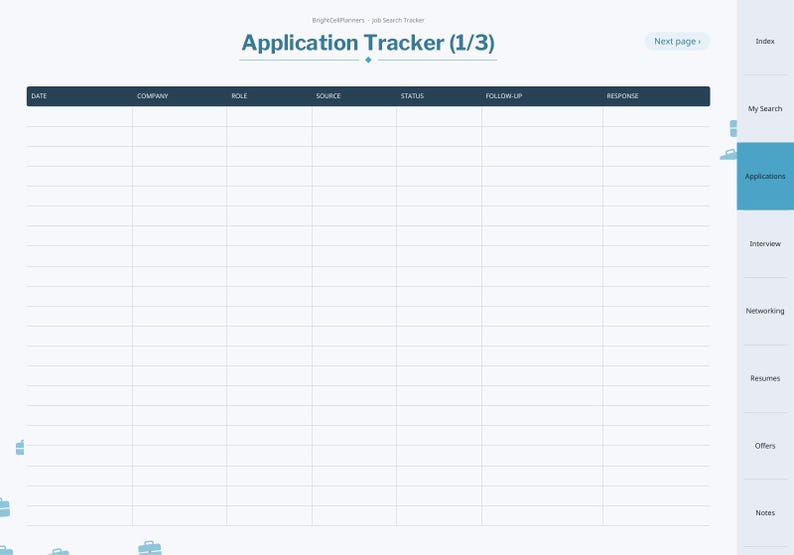Screen dimensions: 794x555
Task: Switch to the Networking tab
Action: pos(765,311)
